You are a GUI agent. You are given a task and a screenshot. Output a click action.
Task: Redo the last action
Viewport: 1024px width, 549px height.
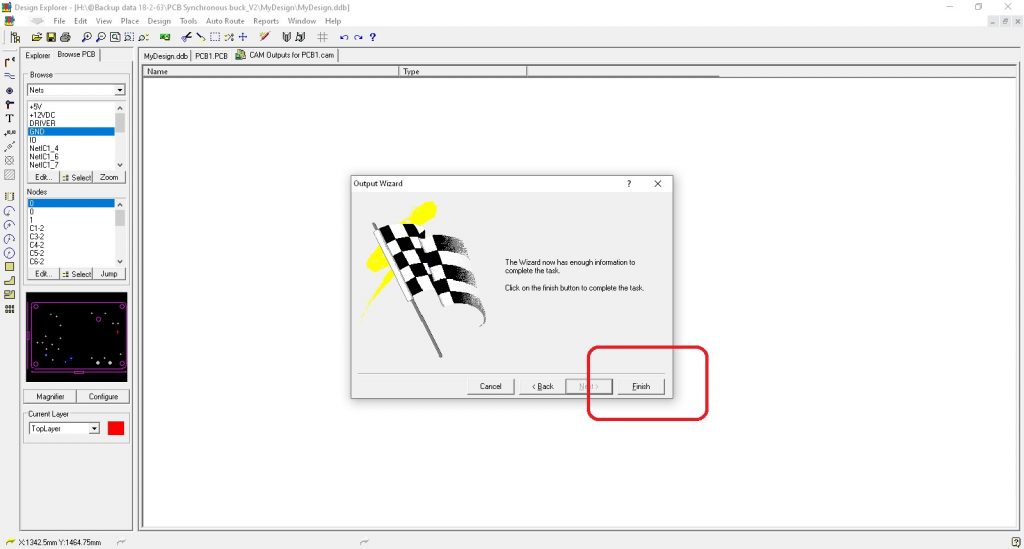358,37
